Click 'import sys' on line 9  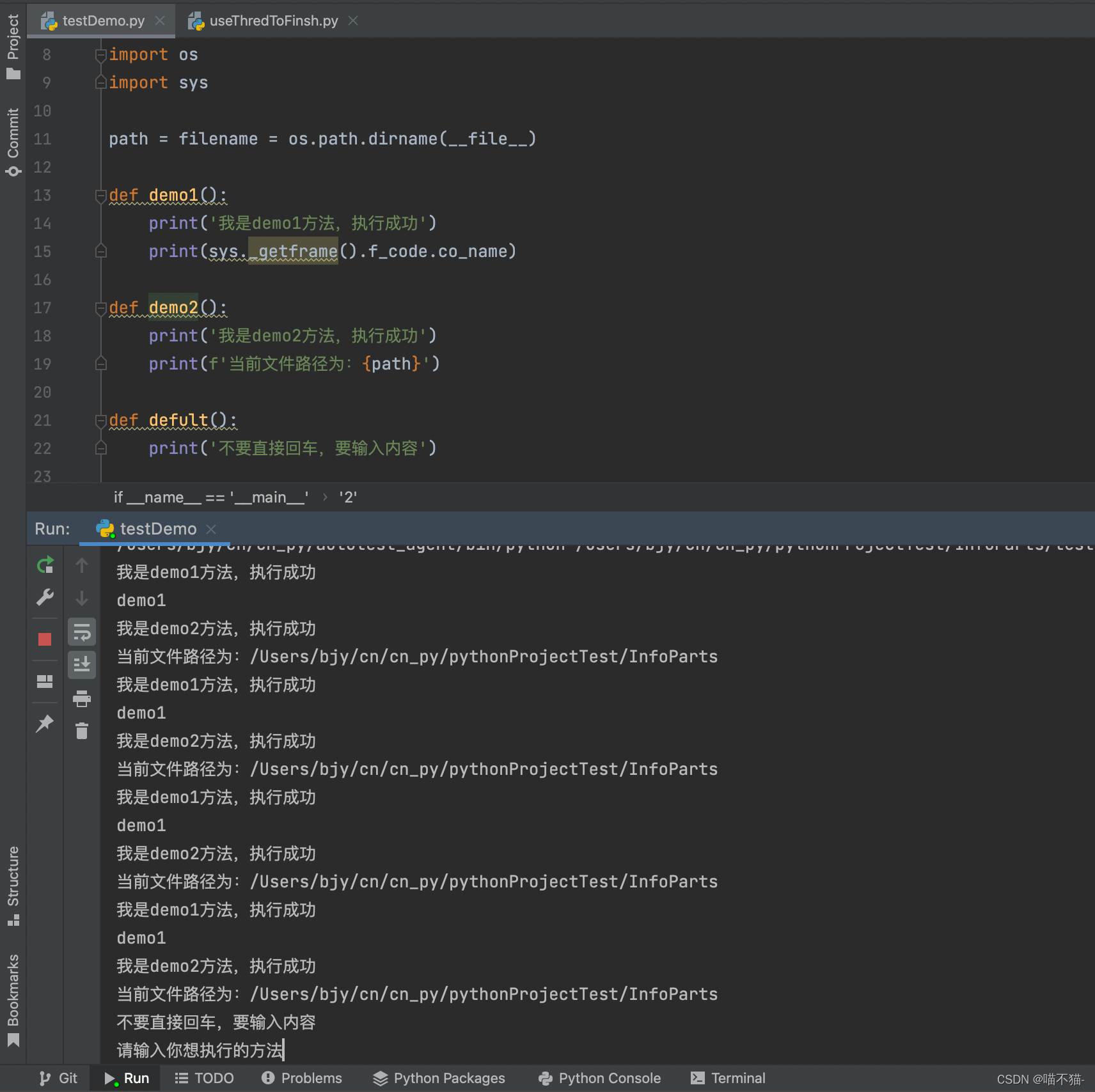coord(159,82)
